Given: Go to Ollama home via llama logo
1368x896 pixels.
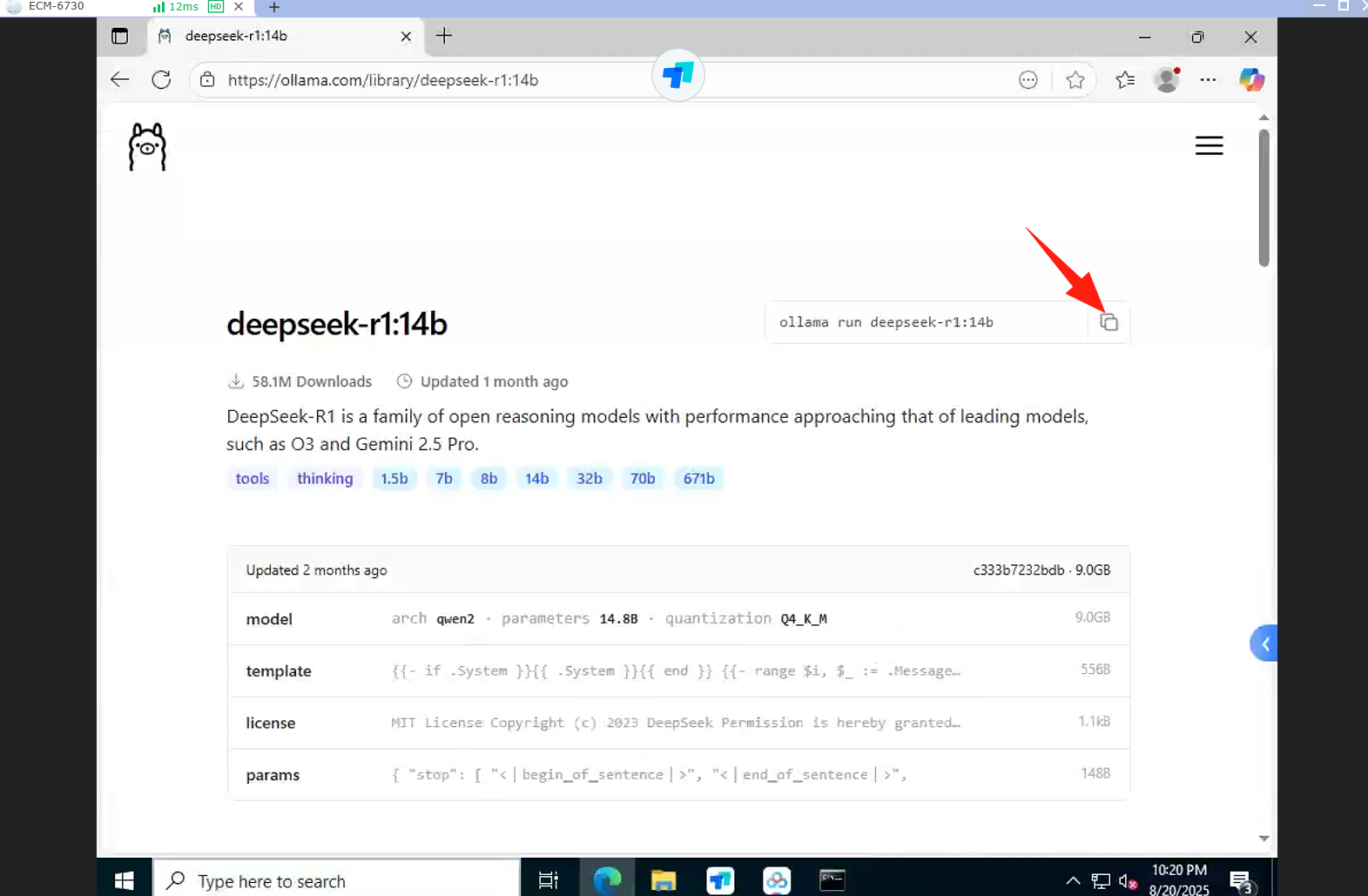Looking at the screenshot, I should pos(147,146).
